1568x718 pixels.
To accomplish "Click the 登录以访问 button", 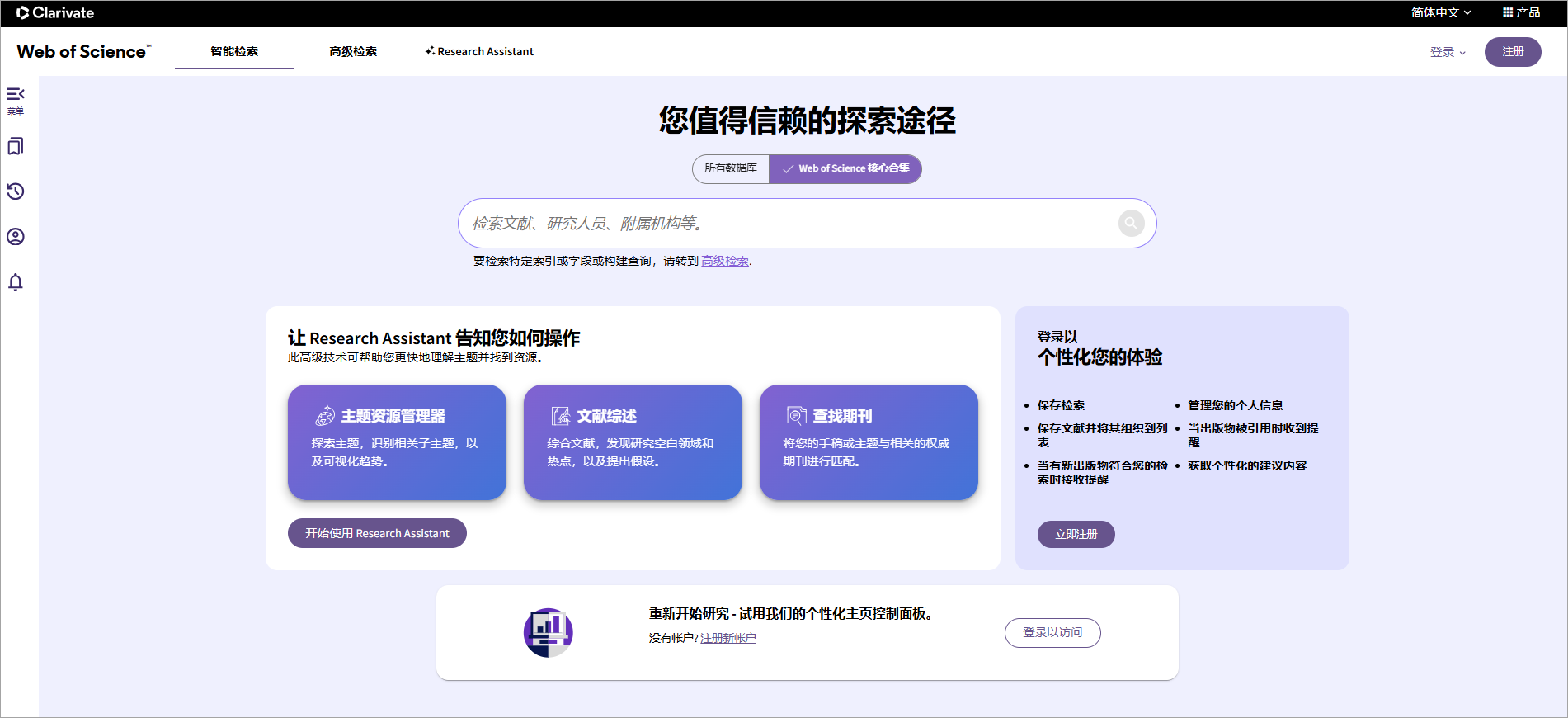I will click(x=1052, y=633).
